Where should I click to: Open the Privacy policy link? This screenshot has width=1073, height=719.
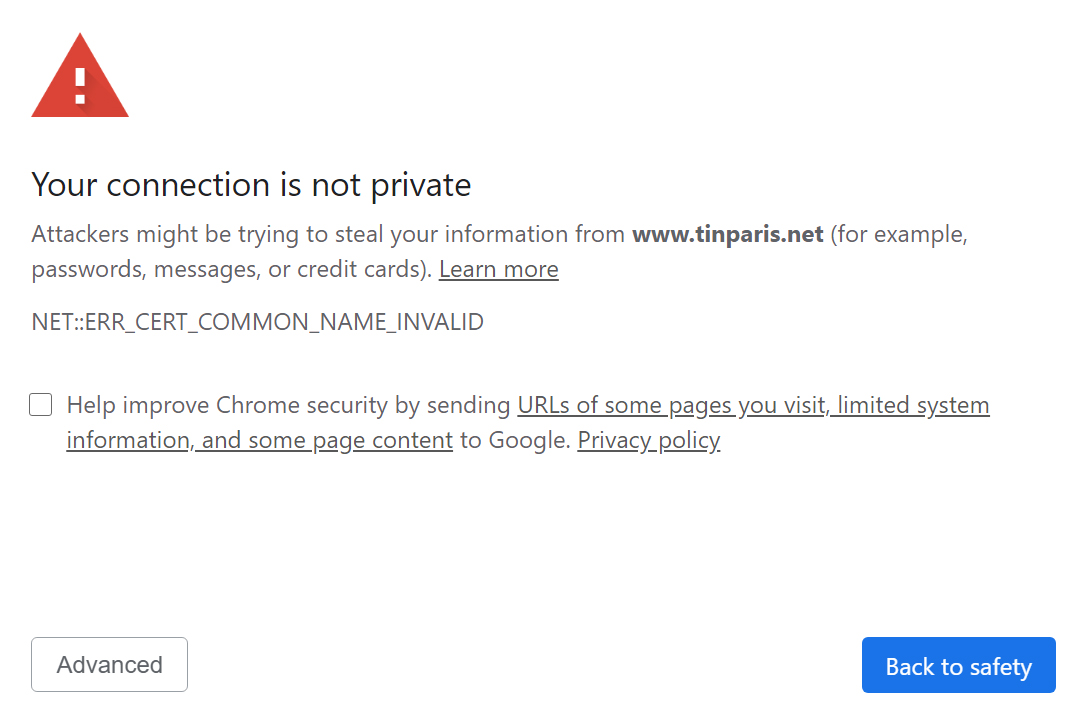point(649,440)
